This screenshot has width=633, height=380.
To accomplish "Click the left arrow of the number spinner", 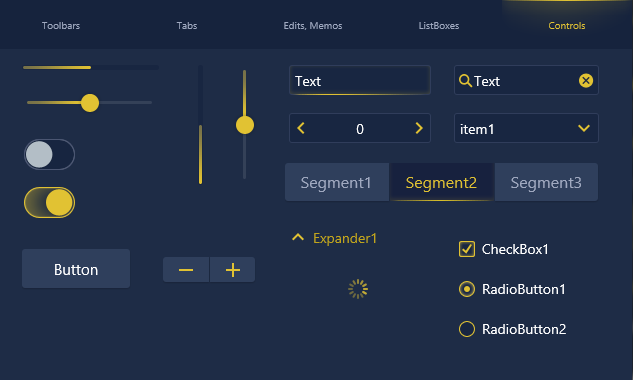I will coord(301,128).
